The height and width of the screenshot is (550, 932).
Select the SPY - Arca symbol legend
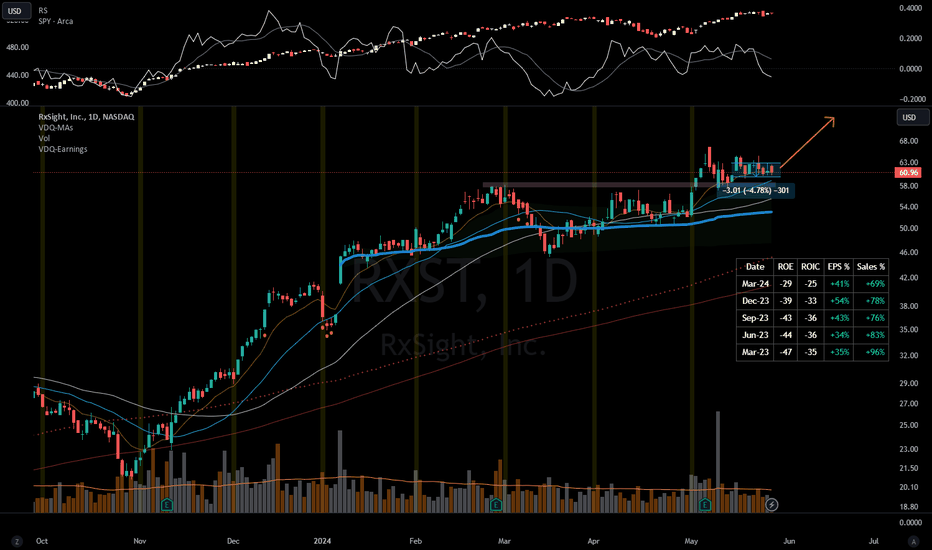tap(56, 21)
